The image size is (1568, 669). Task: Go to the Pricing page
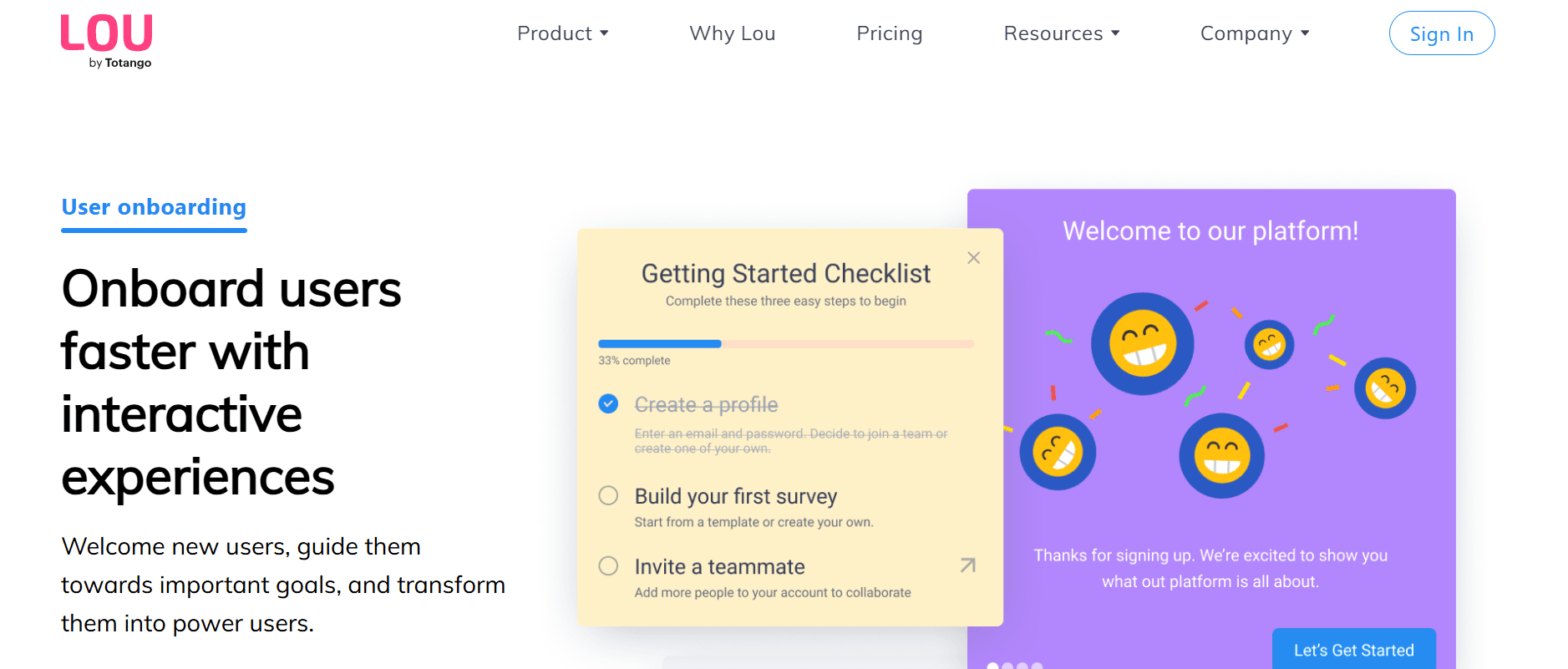[x=889, y=33]
